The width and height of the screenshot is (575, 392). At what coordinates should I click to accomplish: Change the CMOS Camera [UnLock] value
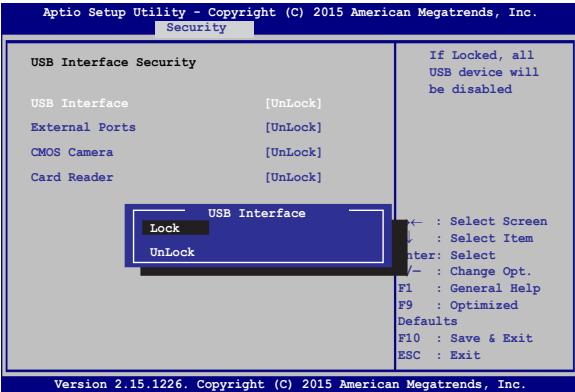click(x=293, y=152)
